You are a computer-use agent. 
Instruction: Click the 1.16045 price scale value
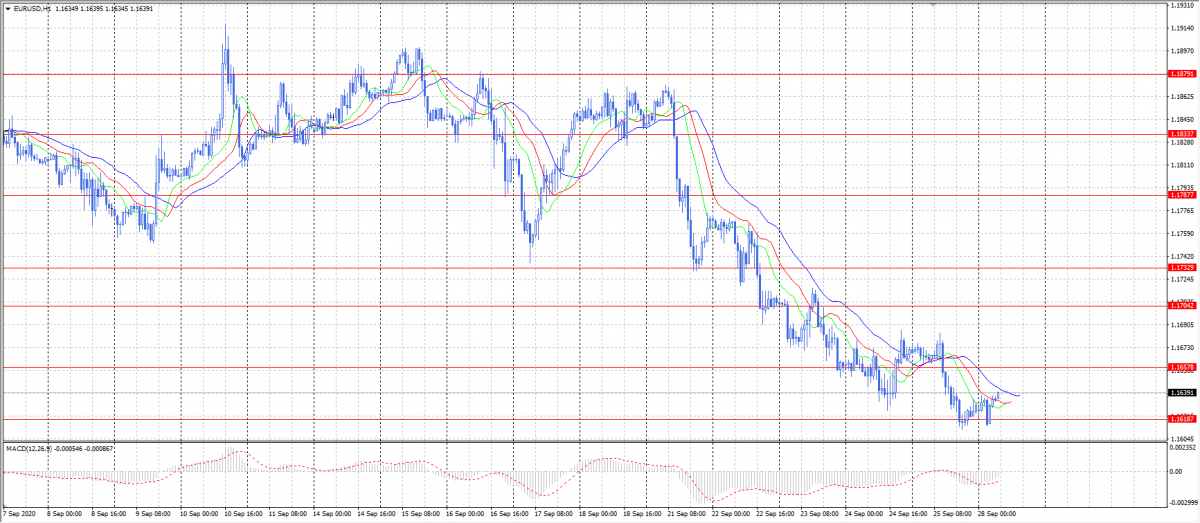[1182, 439]
